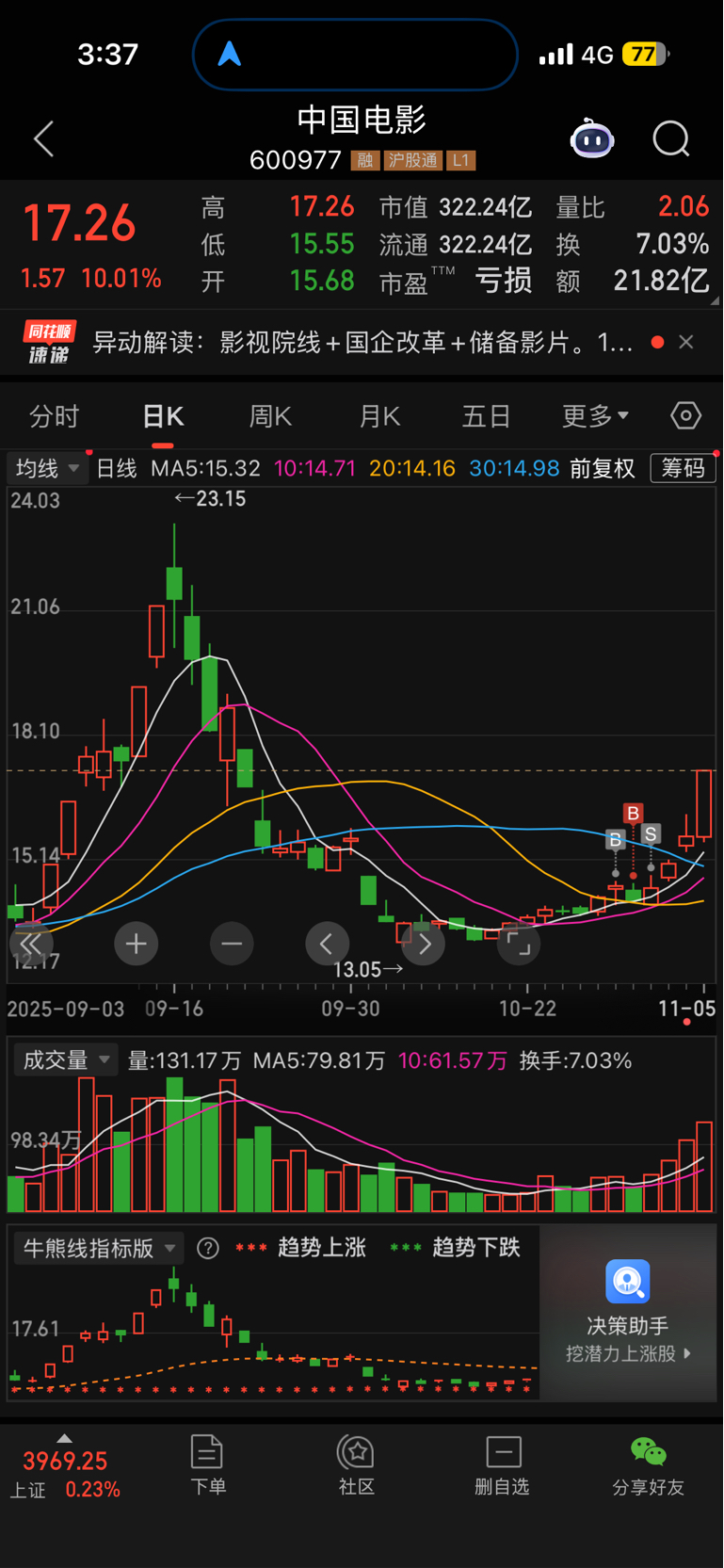Tap the red B buy marker
This screenshot has width=724, height=1568.
tap(633, 814)
